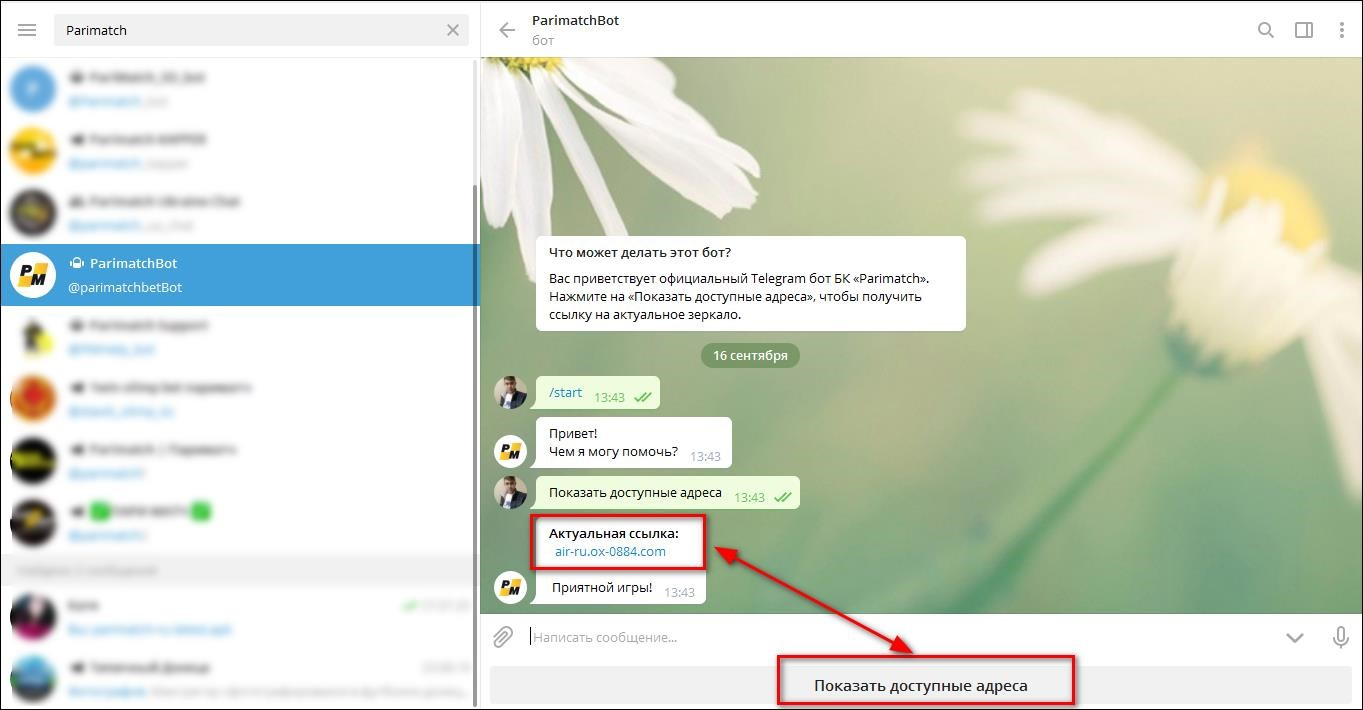Clear the Parimatch search field
1363x710 pixels.
453,30
